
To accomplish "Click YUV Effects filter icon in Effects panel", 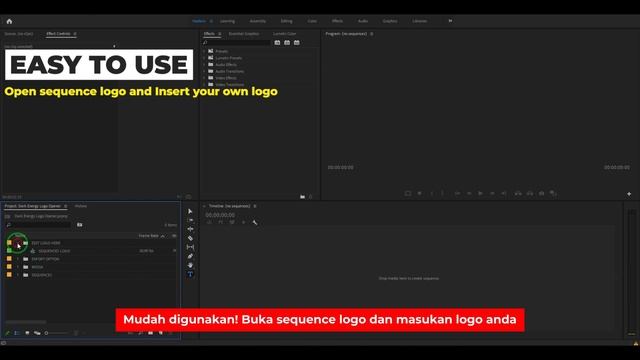I will [297, 42].
